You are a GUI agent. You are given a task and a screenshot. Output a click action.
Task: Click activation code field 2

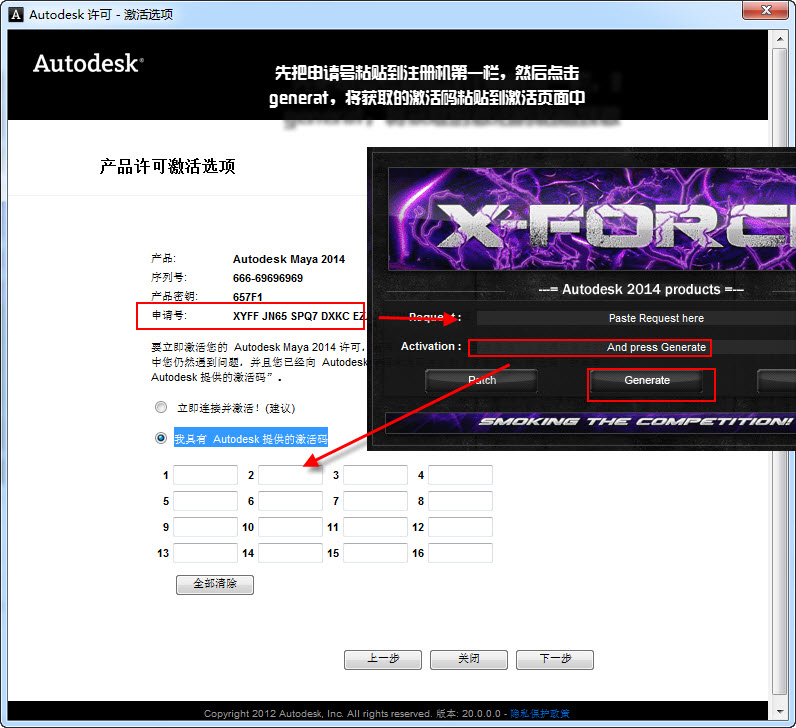[x=290, y=475]
